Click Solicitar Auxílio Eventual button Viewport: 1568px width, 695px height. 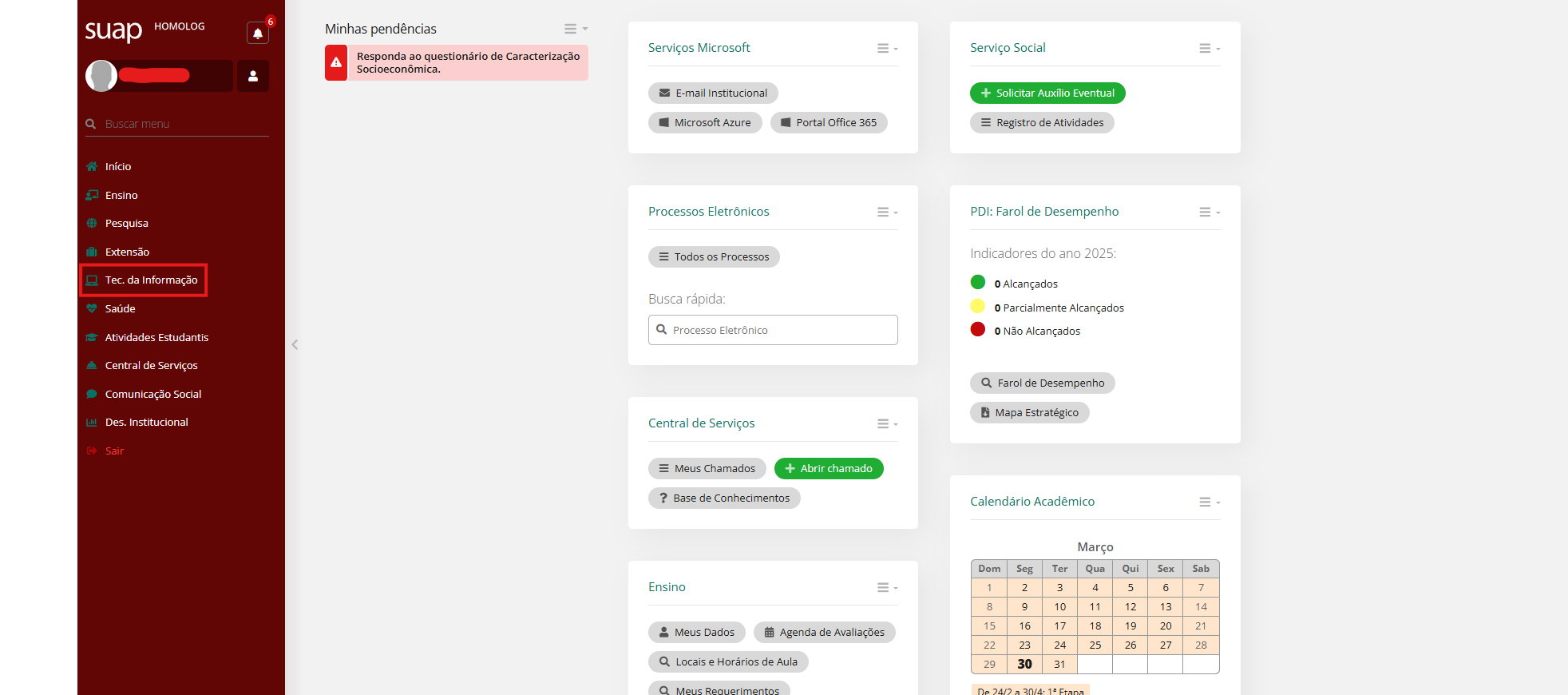coord(1047,93)
